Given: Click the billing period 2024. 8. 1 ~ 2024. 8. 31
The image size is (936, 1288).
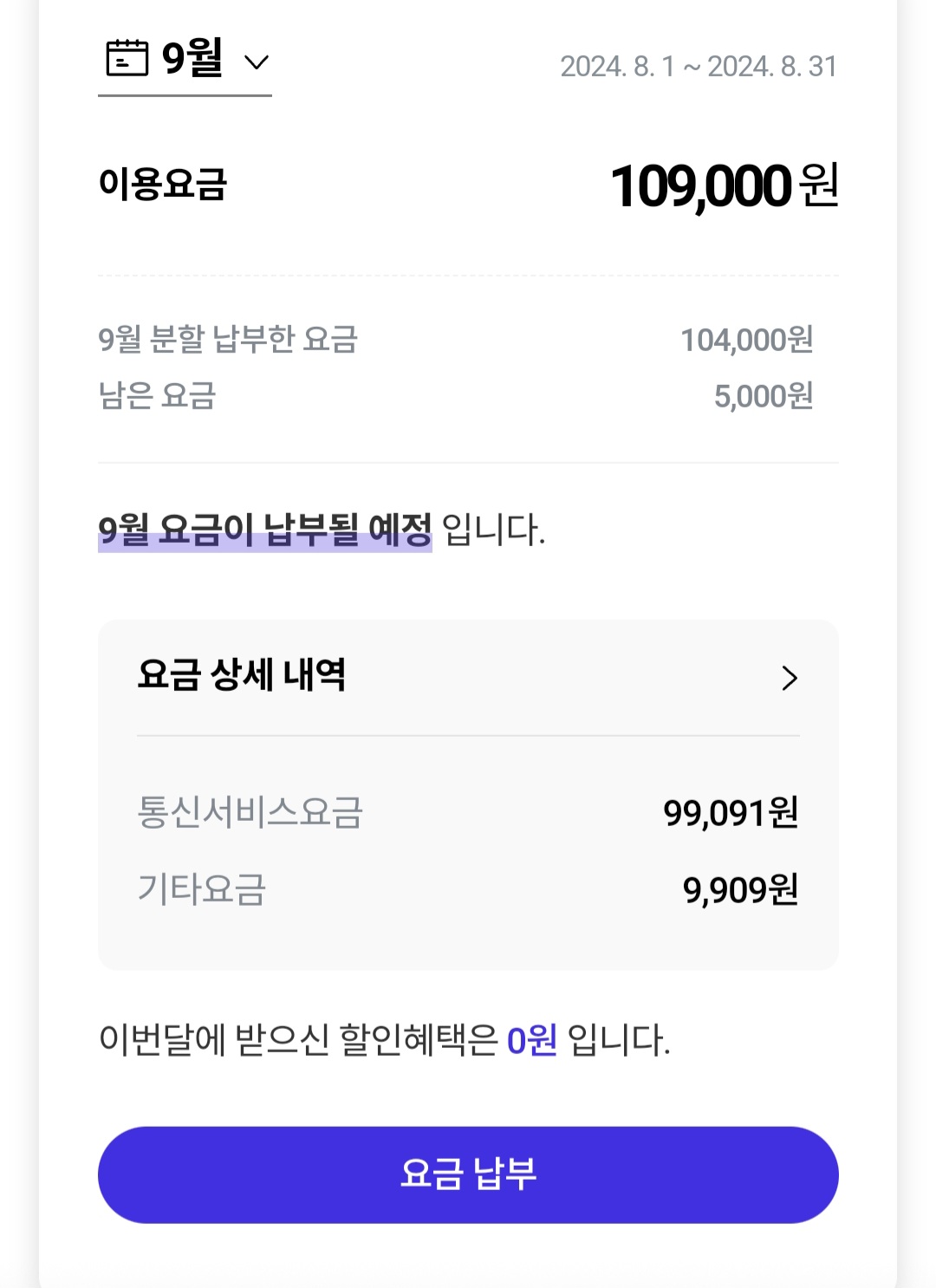Looking at the screenshot, I should (699, 67).
